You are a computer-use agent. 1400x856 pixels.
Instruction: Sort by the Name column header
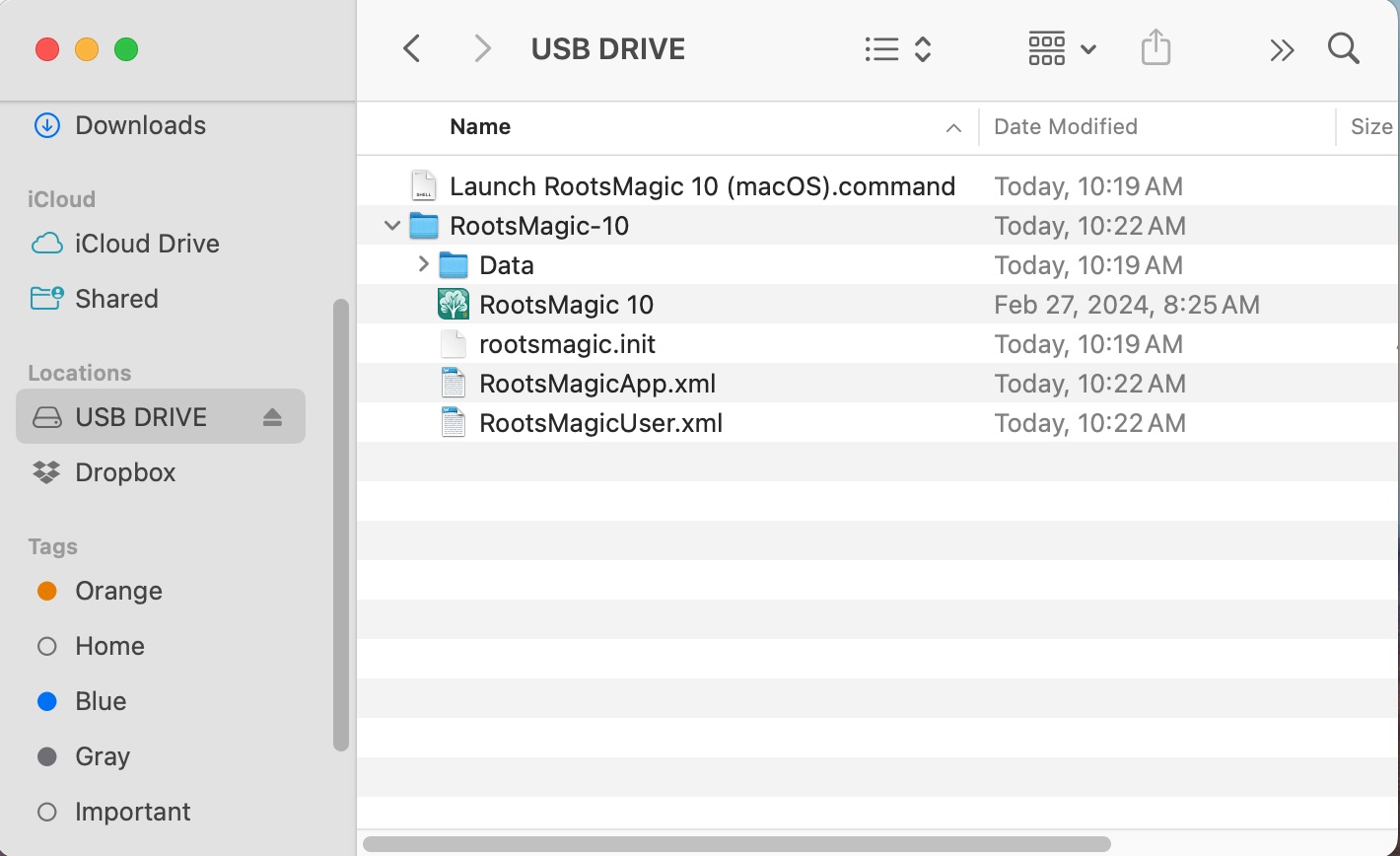[480, 126]
